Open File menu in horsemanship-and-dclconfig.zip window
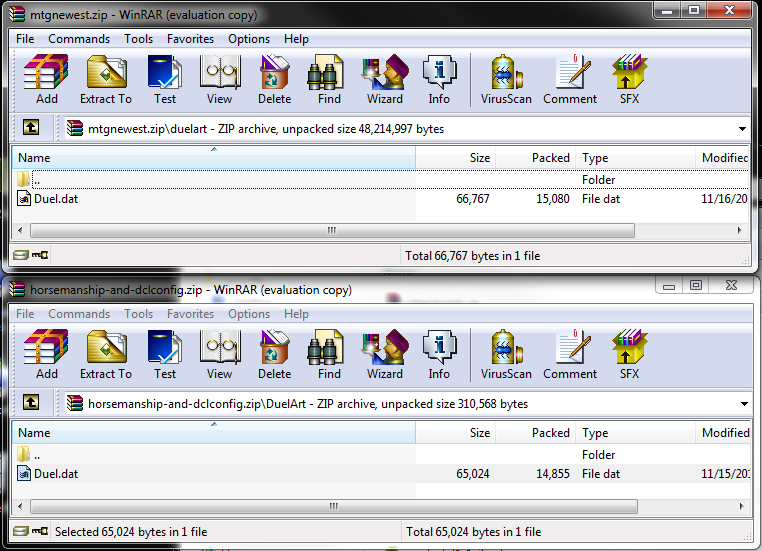 point(25,314)
